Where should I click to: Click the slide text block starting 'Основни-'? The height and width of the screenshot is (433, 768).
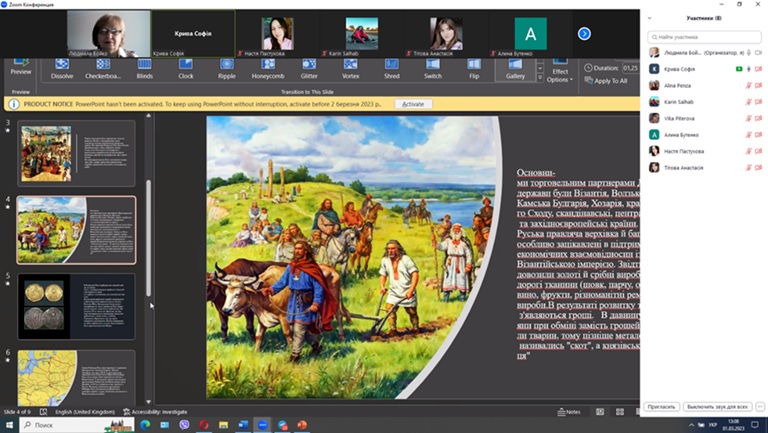point(578,264)
